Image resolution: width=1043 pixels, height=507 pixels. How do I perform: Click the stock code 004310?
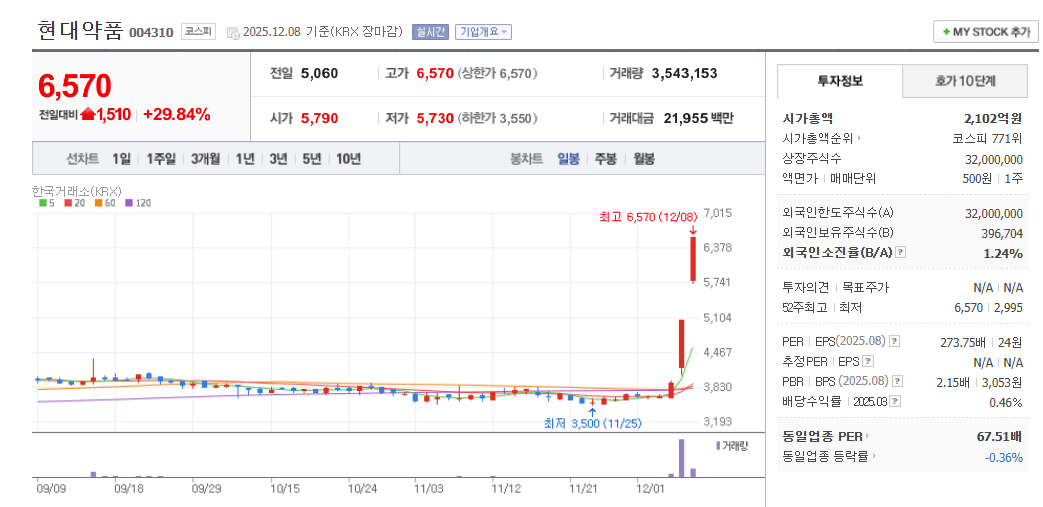[x=151, y=33]
